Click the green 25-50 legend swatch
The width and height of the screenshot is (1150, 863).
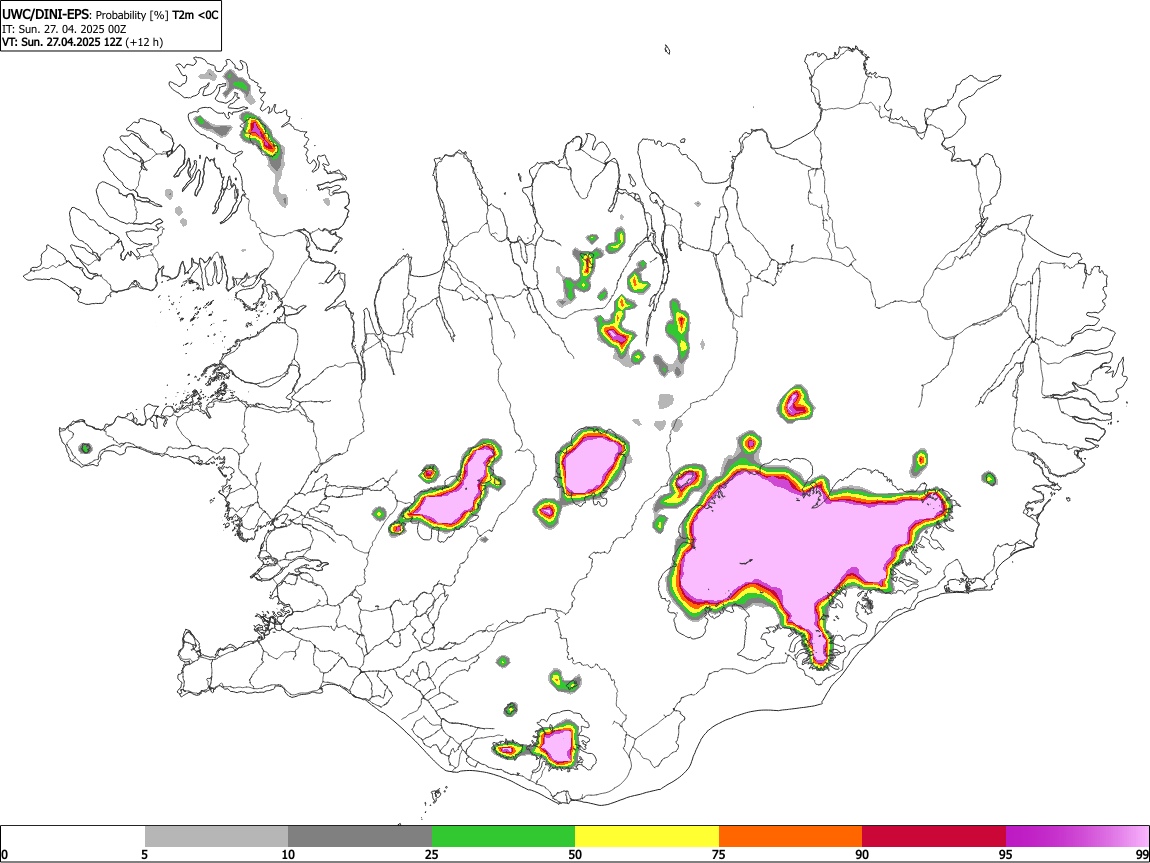(x=503, y=837)
